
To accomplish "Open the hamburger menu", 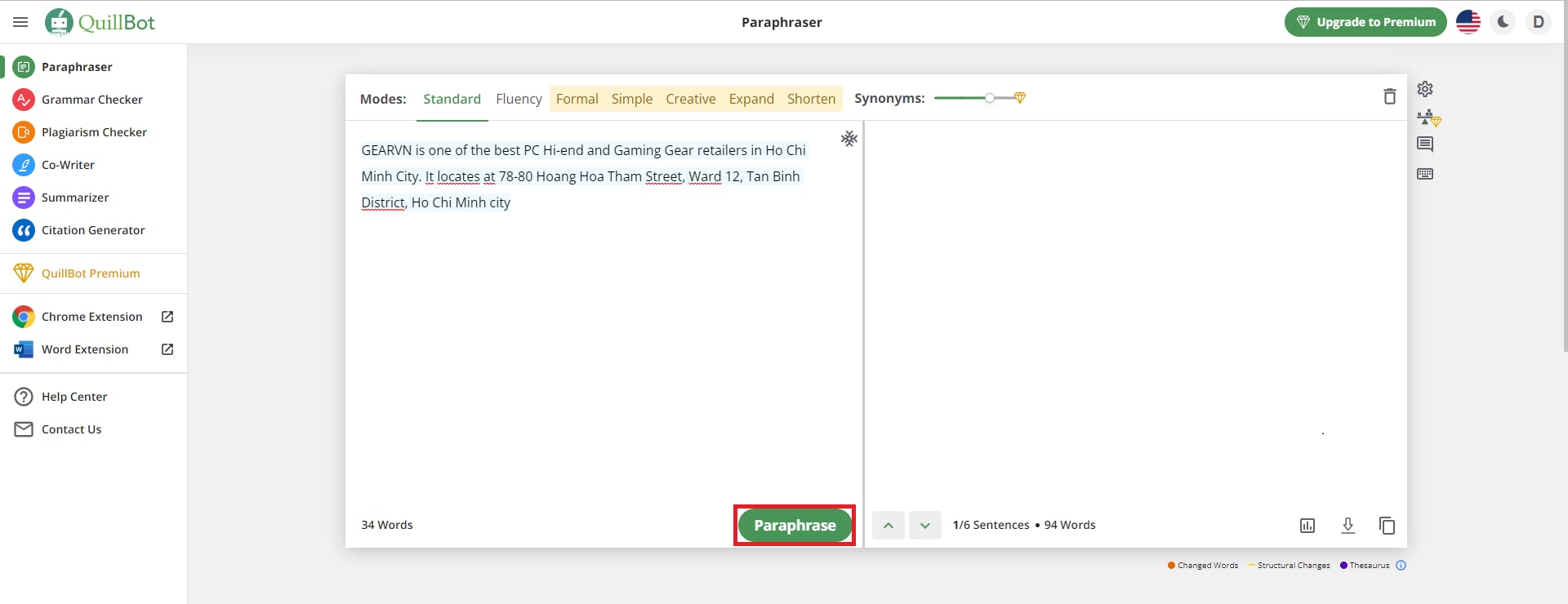I will click(x=20, y=22).
